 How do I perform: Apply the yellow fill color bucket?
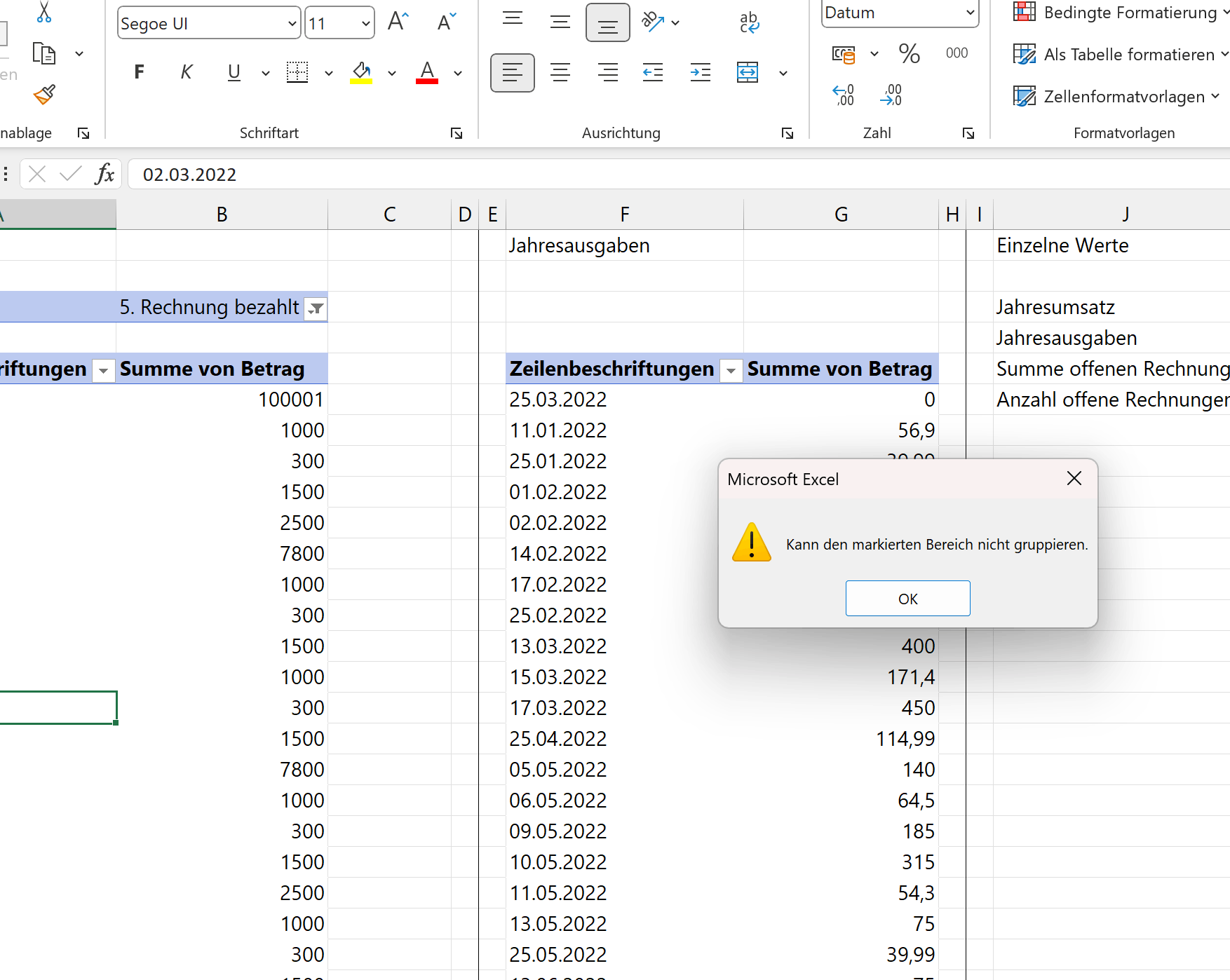click(361, 72)
